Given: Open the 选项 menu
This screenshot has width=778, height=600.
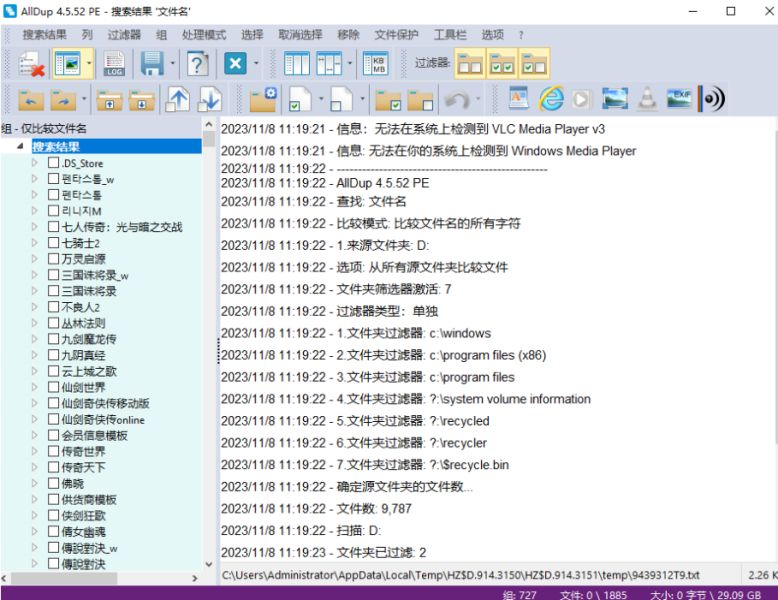Looking at the screenshot, I should coord(493,35).
